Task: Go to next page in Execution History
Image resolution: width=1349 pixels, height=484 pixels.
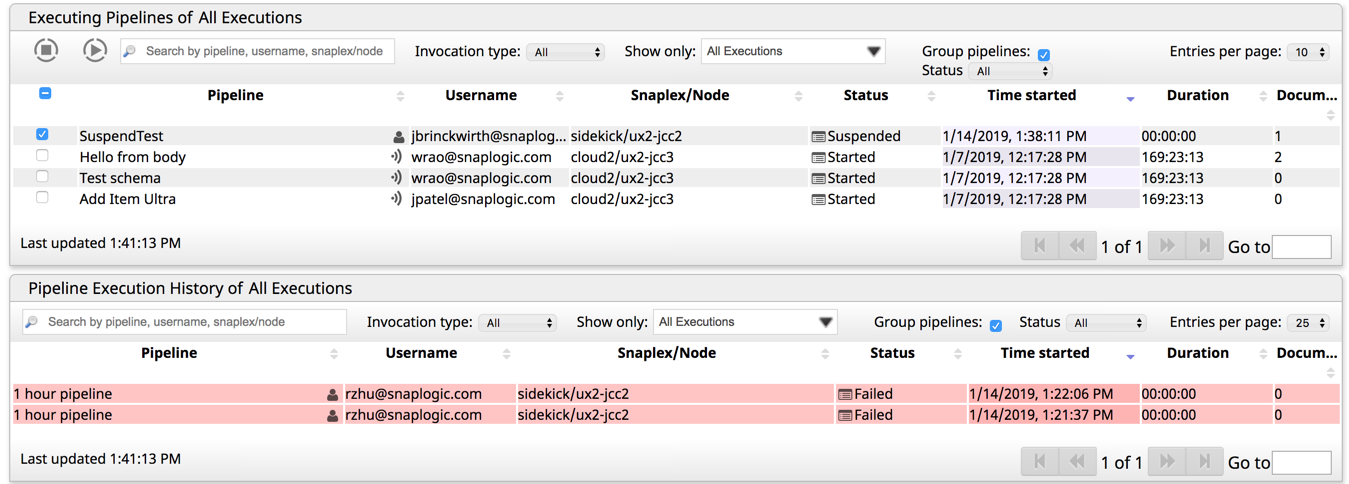Action: tap(1167, 462)
